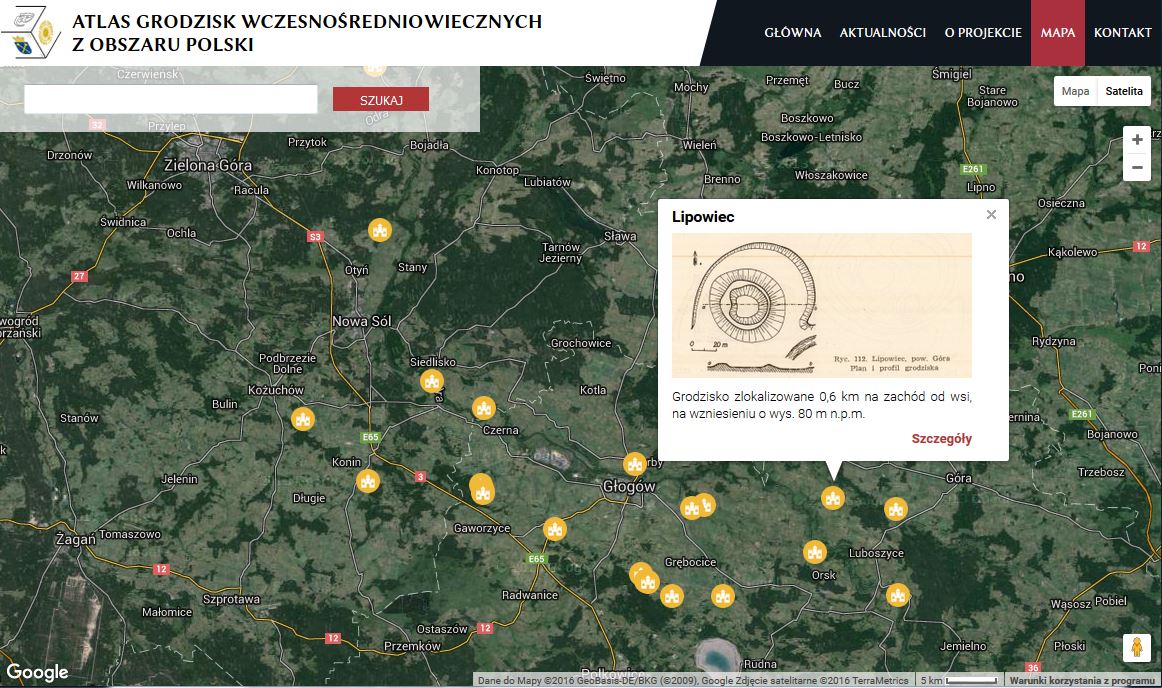Close the Lipowiec info popup

(991, 215)
